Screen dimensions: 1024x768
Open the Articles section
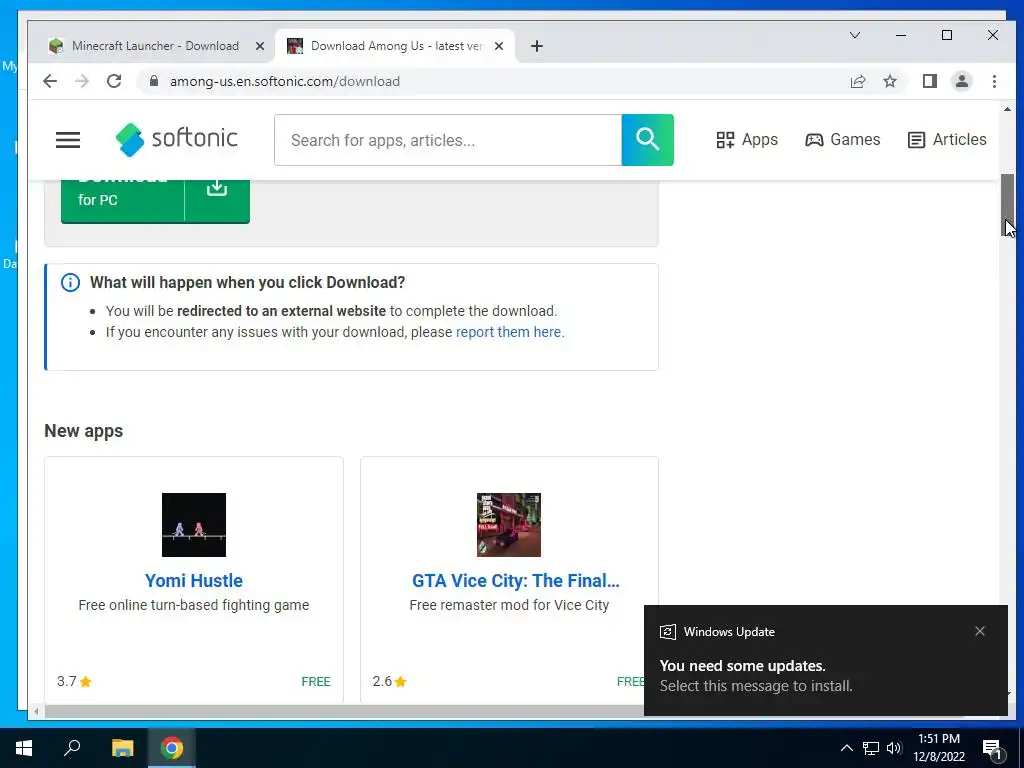coord(947,140)
